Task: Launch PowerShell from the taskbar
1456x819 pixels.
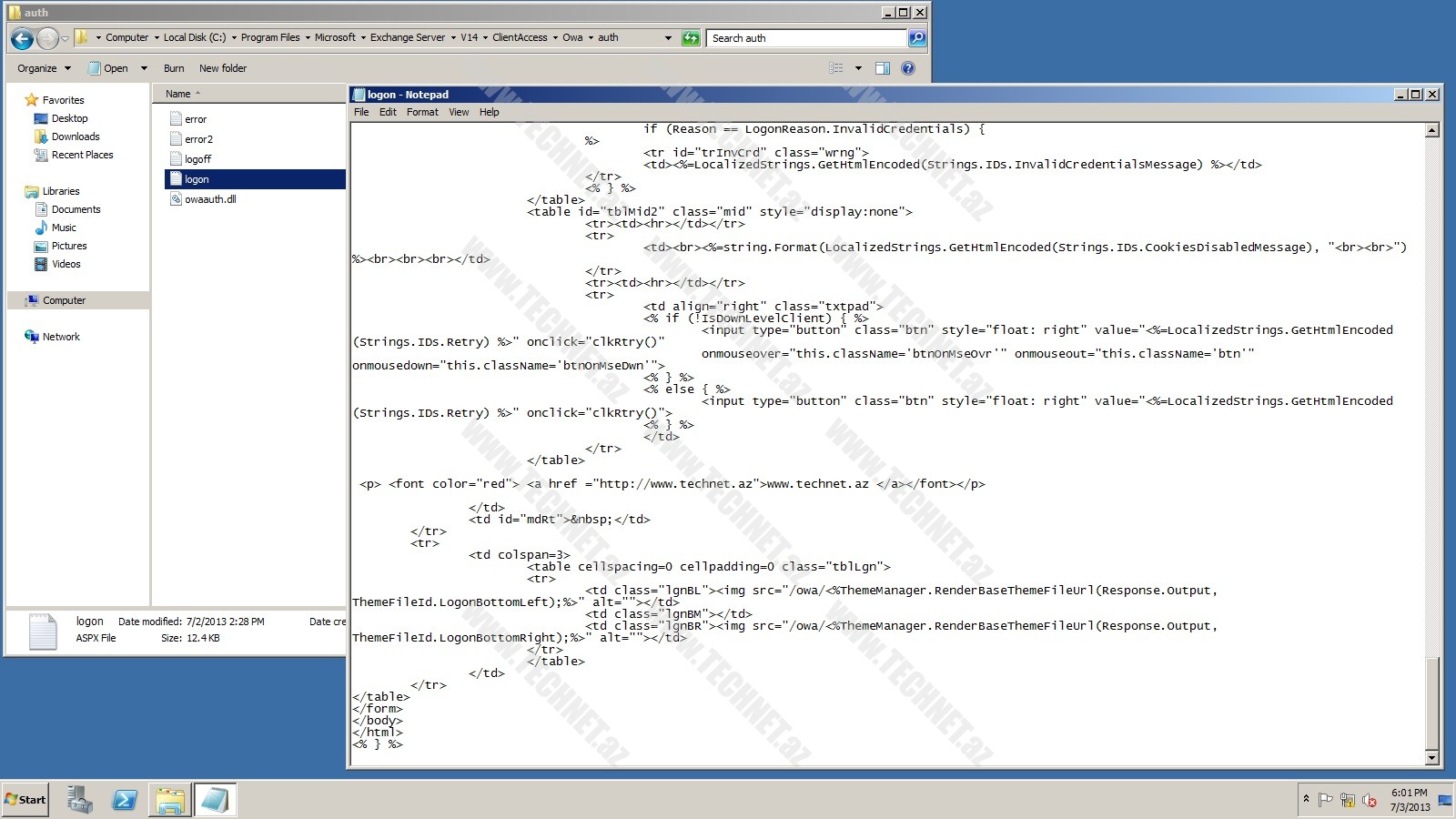Action: (125, 800)
